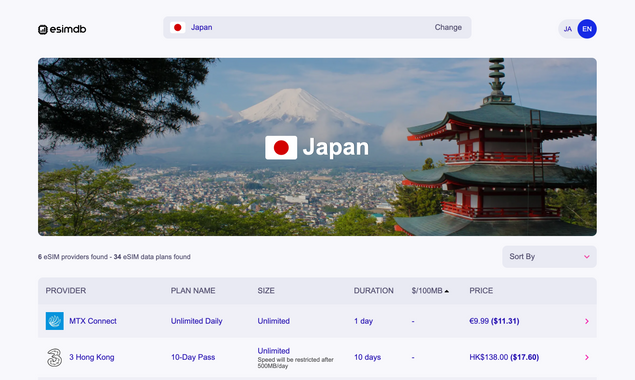Image resolution: width=635 pixels, height=380 pixels.
Task: Open the 3 Hong Kong provider link
Action: (x=92, y=357)
